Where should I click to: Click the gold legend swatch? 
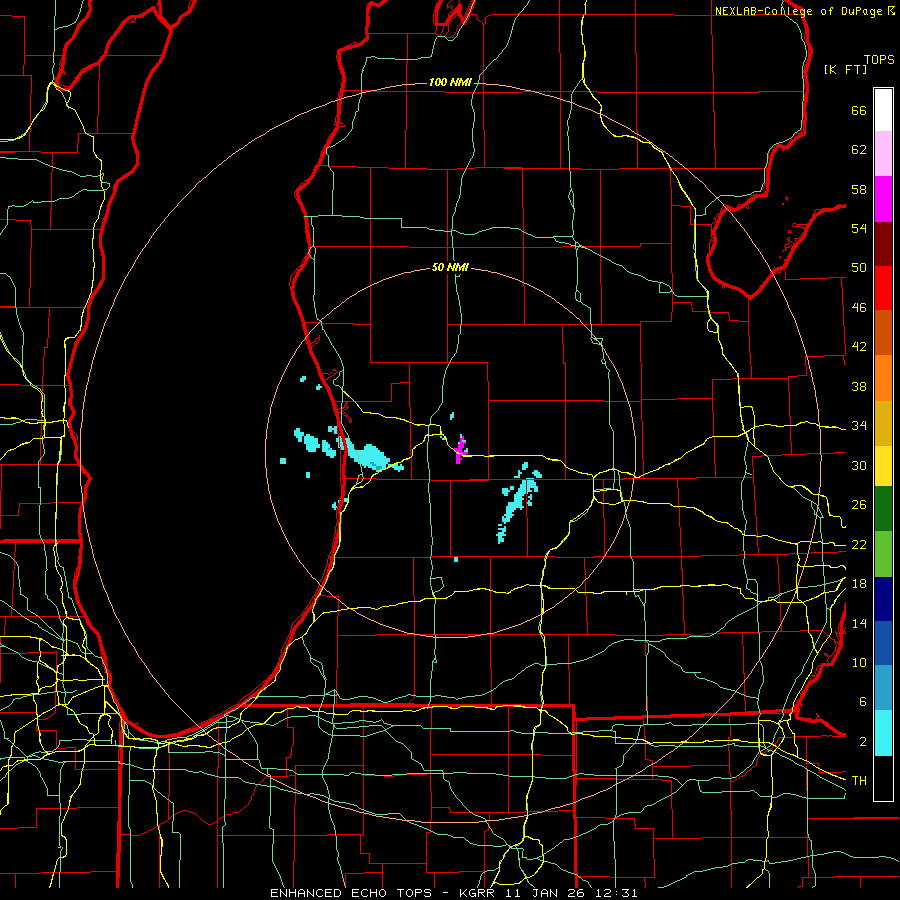tap(883, 423)
